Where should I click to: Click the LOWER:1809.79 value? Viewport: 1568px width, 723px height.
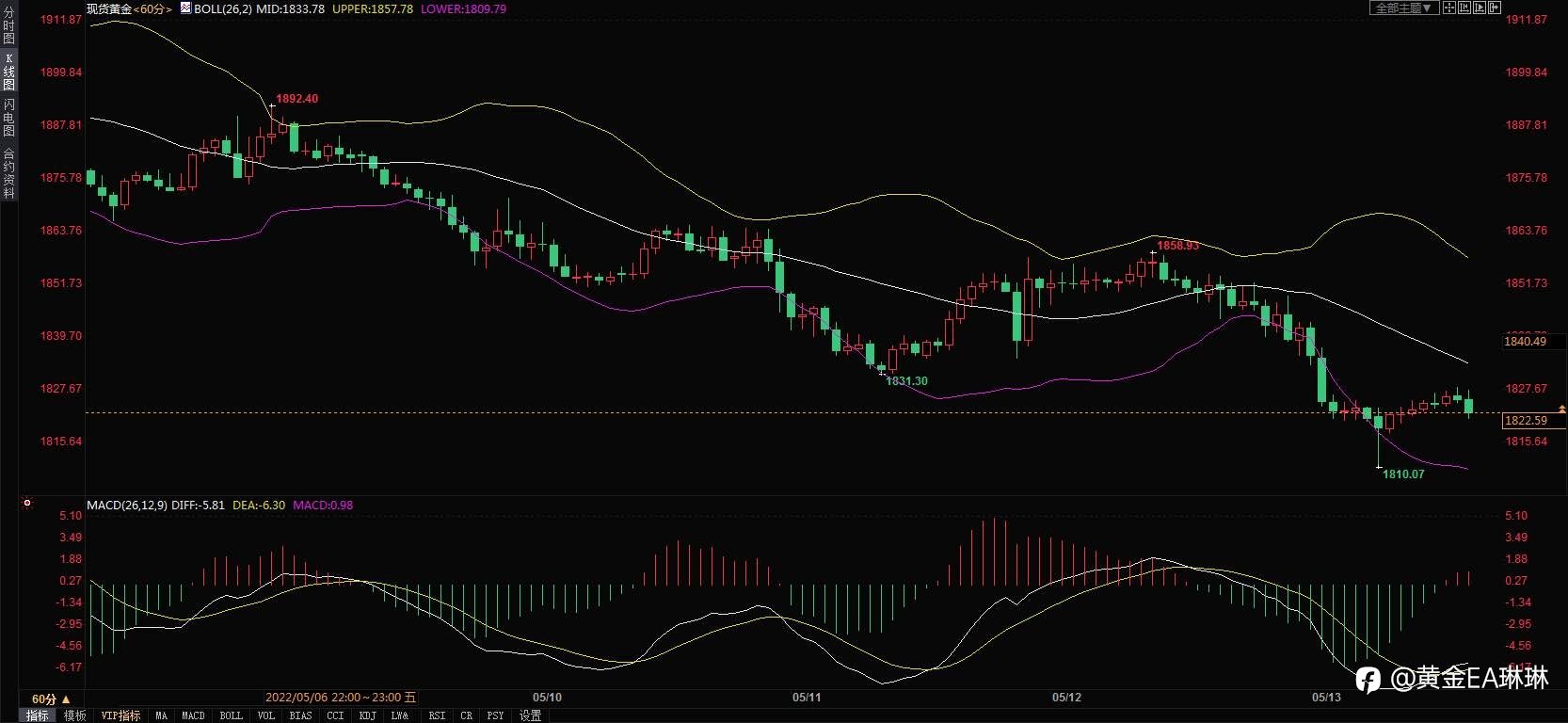pyautogui.click(x=463, y=8)
